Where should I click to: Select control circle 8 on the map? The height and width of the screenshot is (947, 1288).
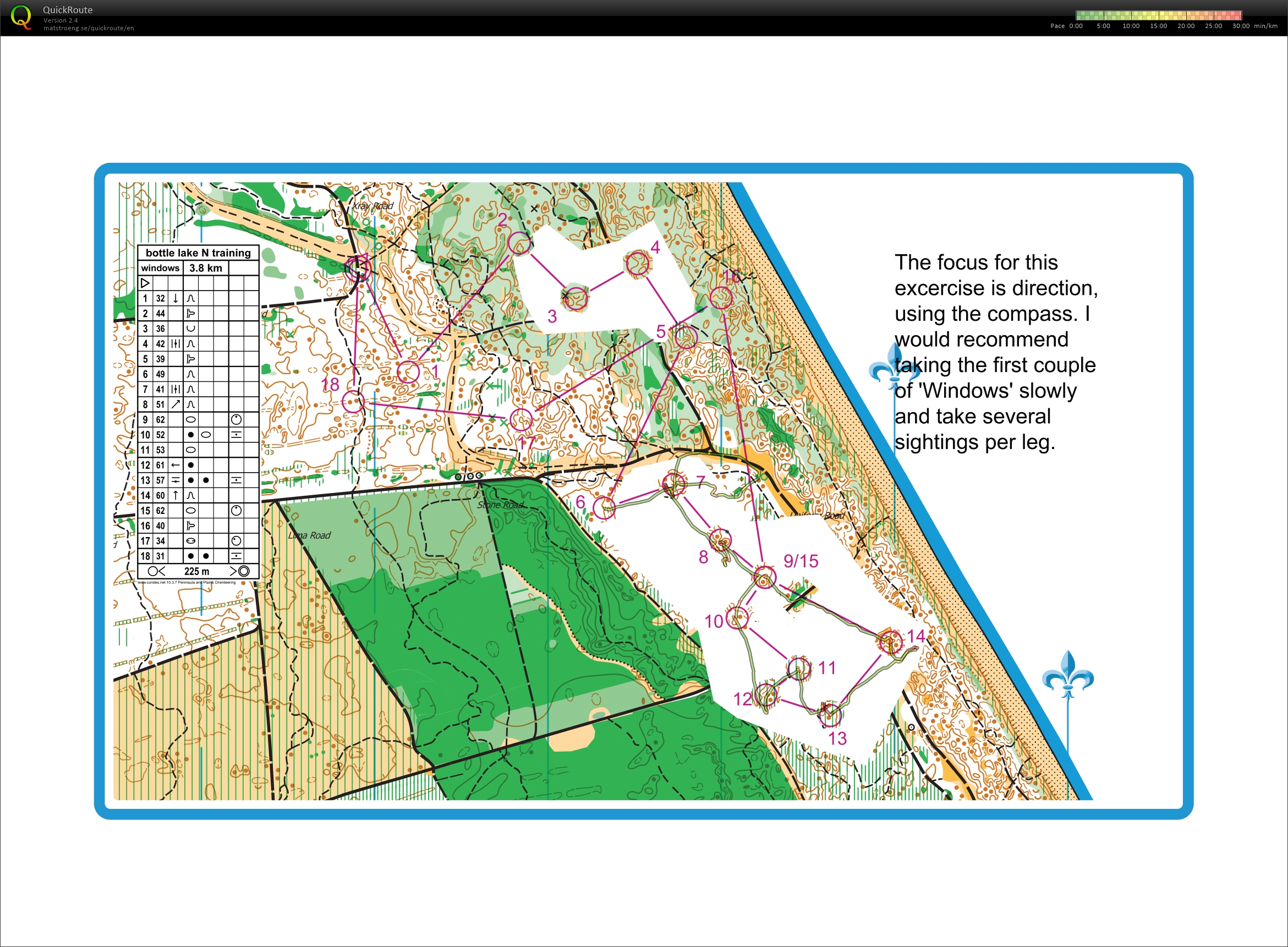pos(720,540)
